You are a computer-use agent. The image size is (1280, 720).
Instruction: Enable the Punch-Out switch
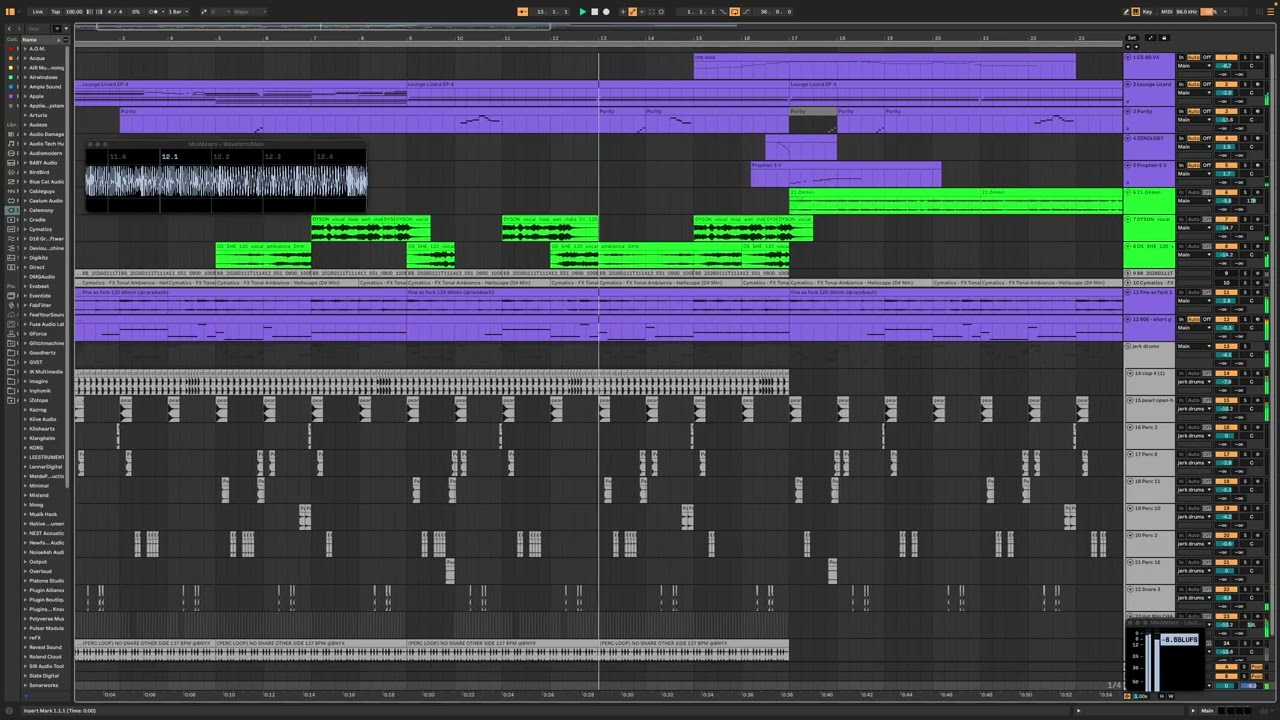746,11
